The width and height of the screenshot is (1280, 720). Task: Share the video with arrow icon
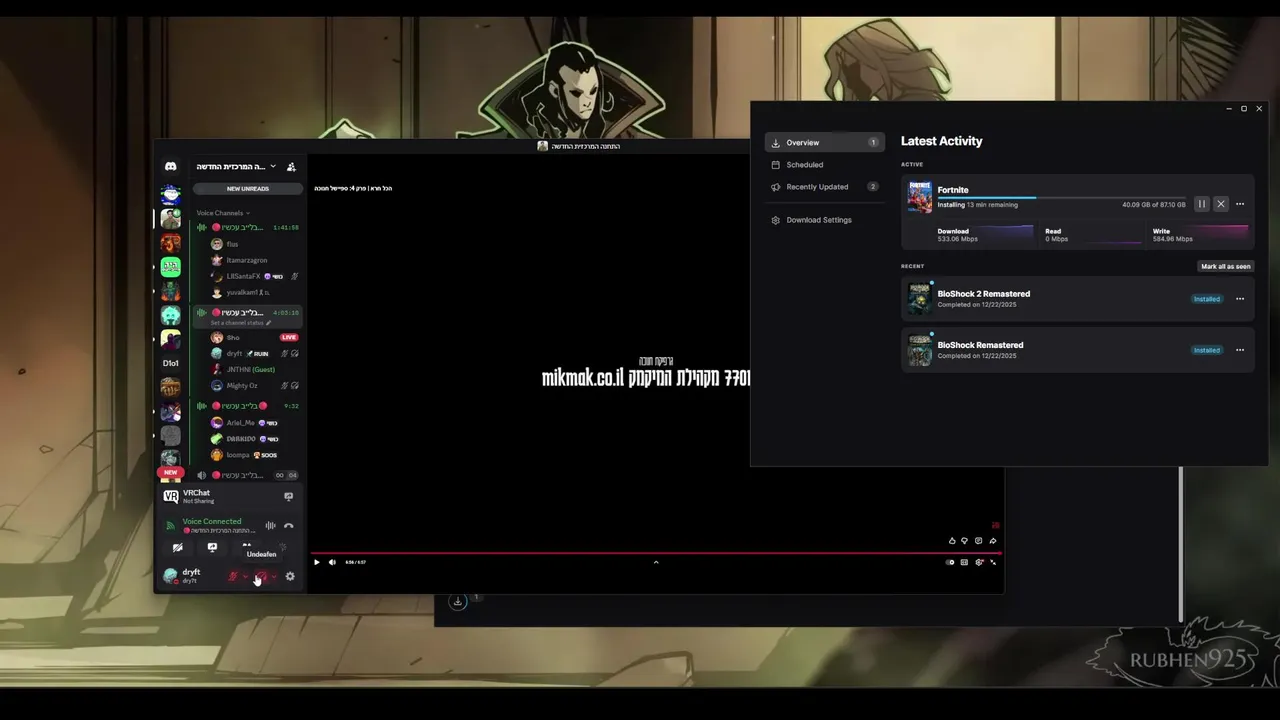tap(993, 541)
